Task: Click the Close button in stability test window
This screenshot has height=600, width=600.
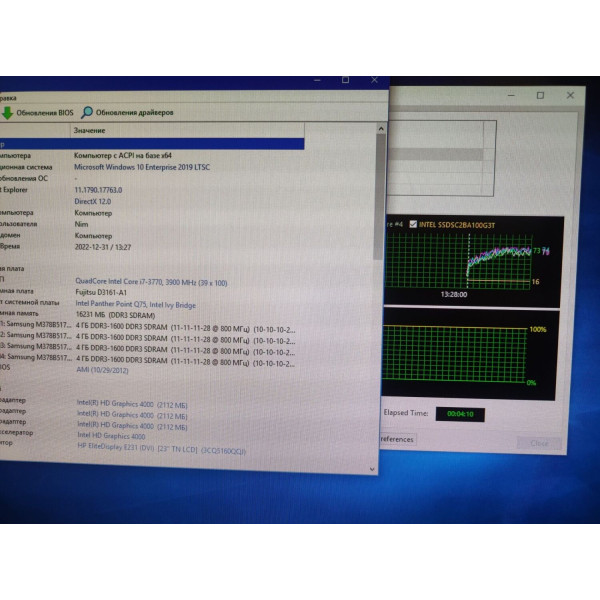Action: (x=539, y=443)
